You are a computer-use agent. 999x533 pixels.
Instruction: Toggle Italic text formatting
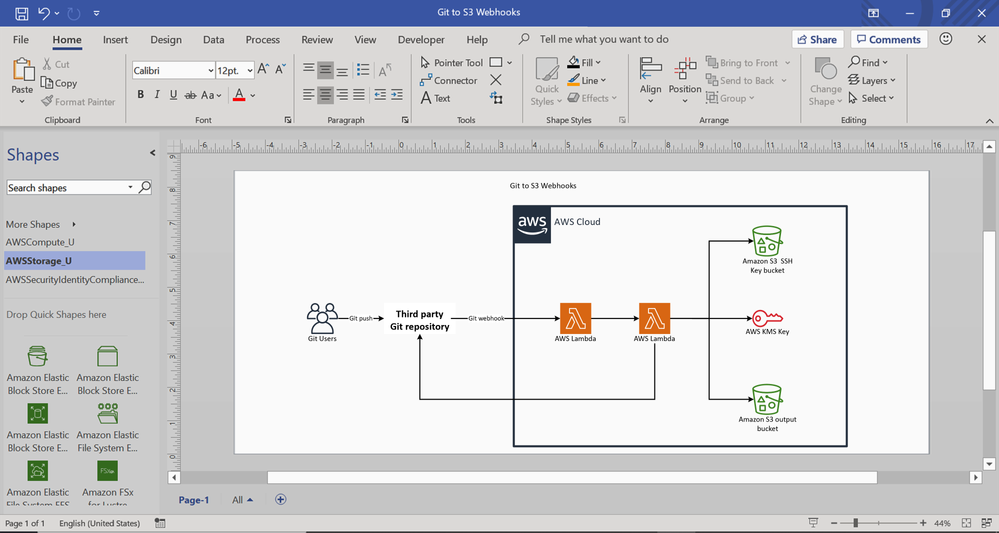point(157,95)
